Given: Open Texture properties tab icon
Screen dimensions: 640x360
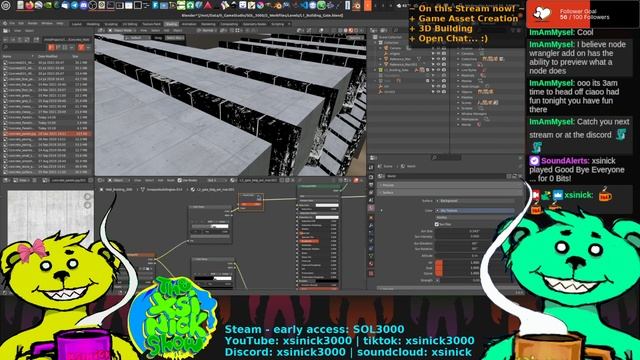Looking at the screenshot, I should point(371,273).
